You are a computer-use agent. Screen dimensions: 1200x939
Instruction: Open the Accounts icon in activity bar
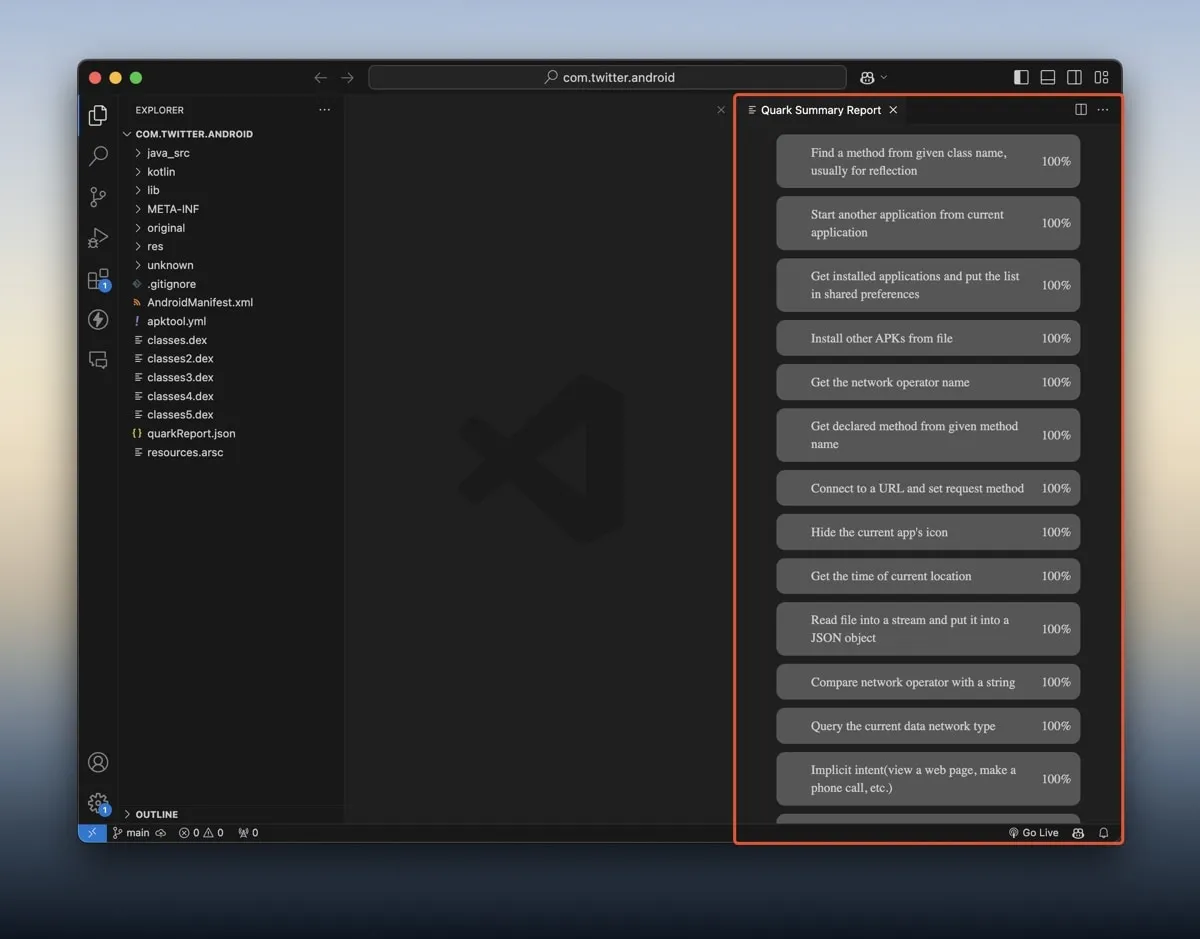click(98, 762)
